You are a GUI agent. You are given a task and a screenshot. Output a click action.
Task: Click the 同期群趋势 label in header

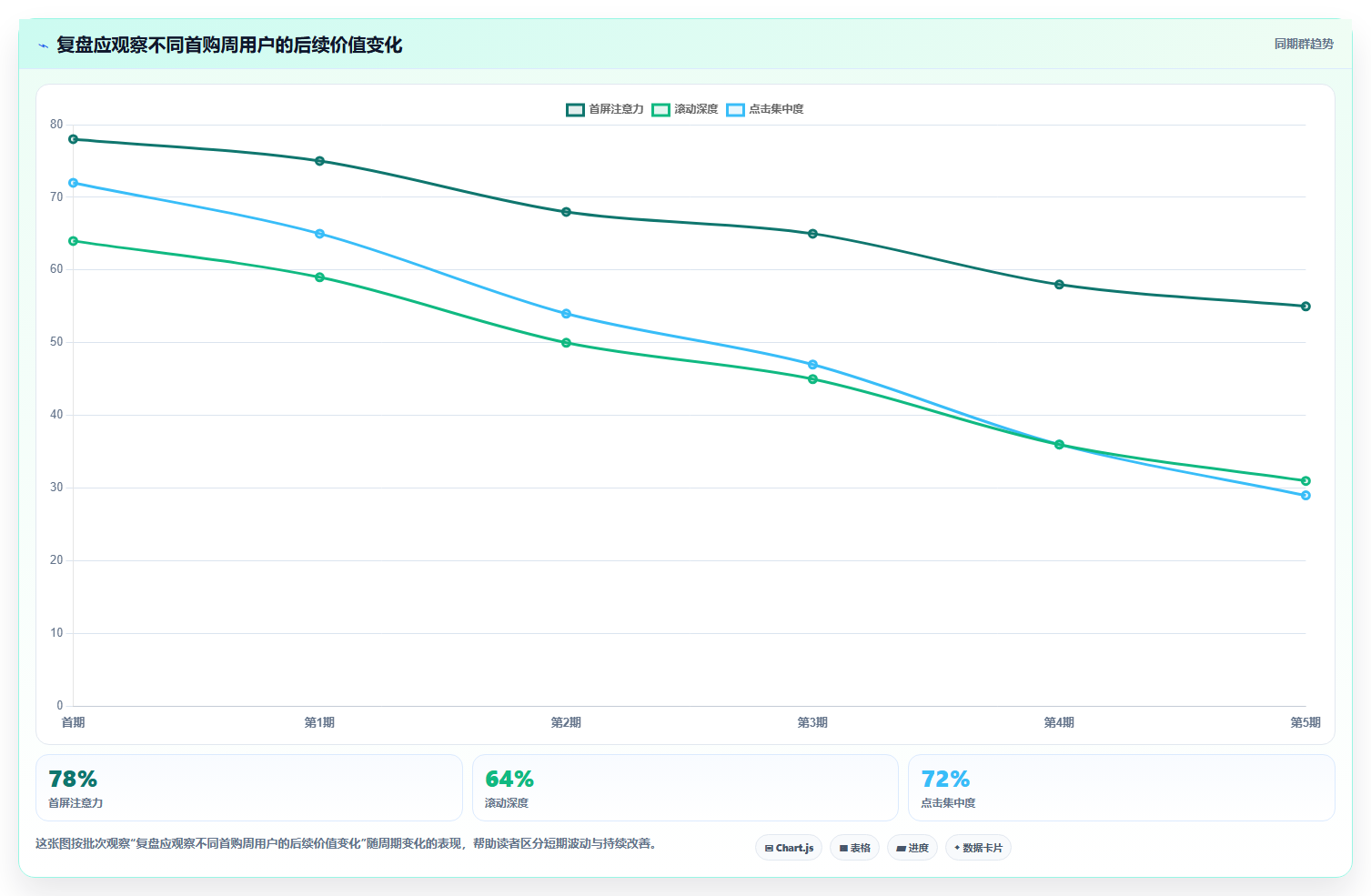1304,44
